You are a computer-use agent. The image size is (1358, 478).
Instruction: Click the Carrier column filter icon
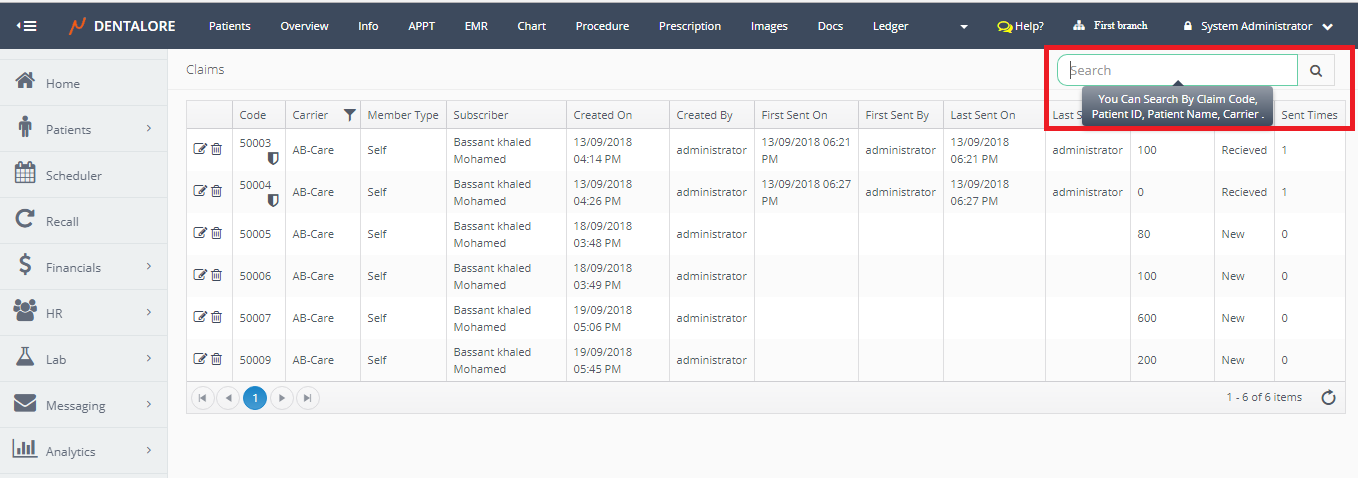click(349, 115)
